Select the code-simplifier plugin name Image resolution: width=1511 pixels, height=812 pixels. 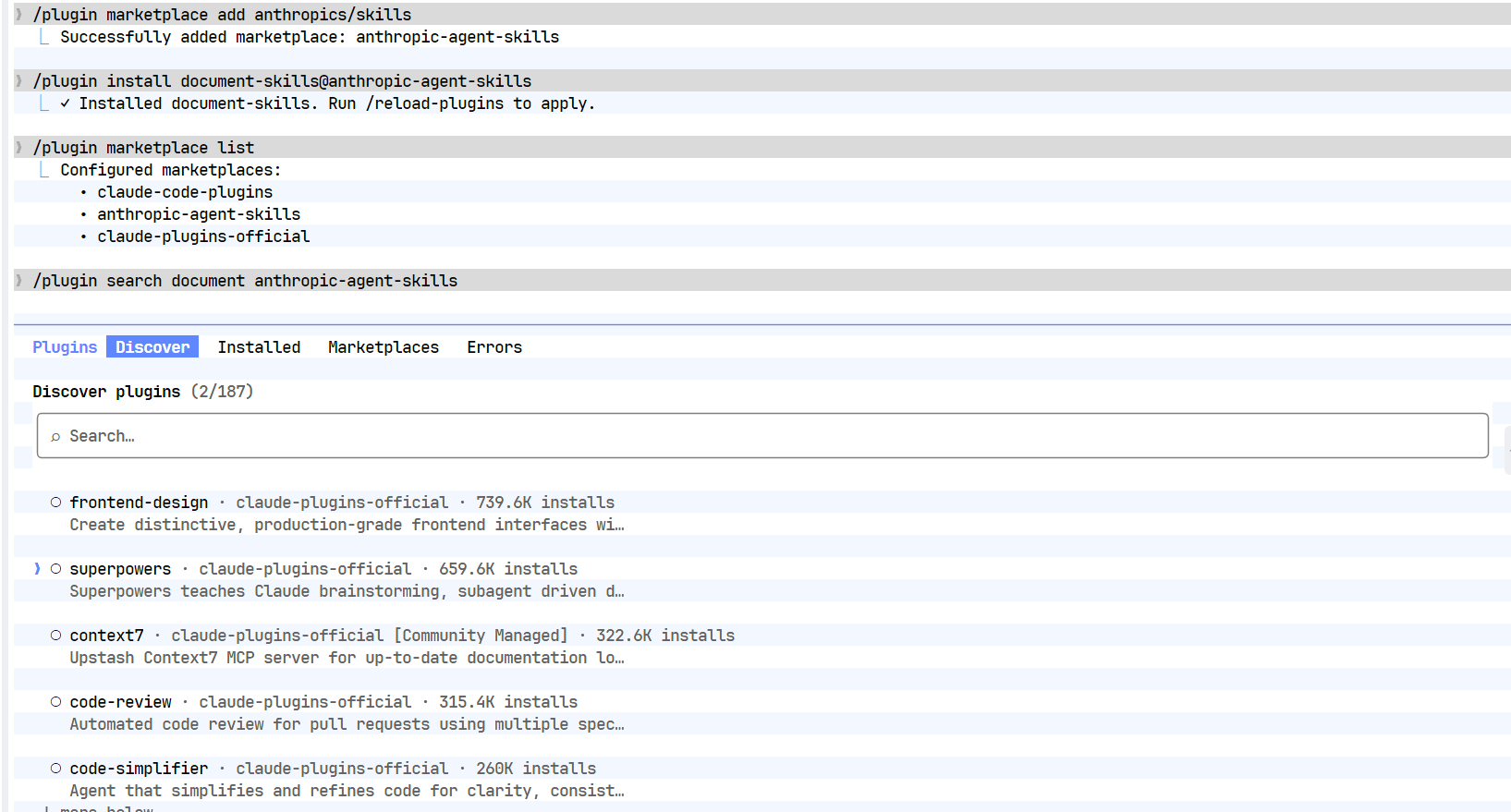[x=139, y=769]
